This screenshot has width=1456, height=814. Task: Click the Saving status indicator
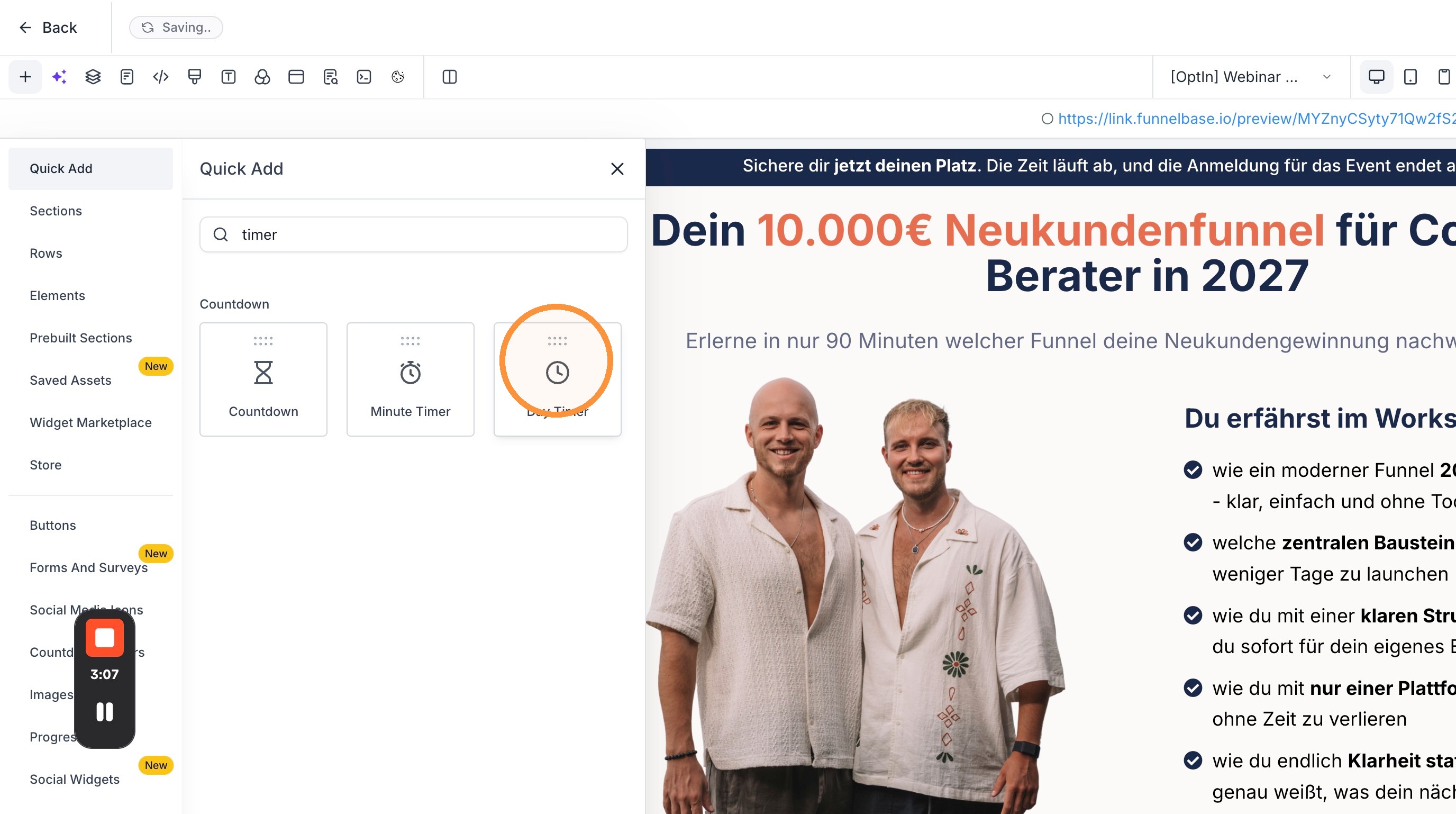coord(176,27)
